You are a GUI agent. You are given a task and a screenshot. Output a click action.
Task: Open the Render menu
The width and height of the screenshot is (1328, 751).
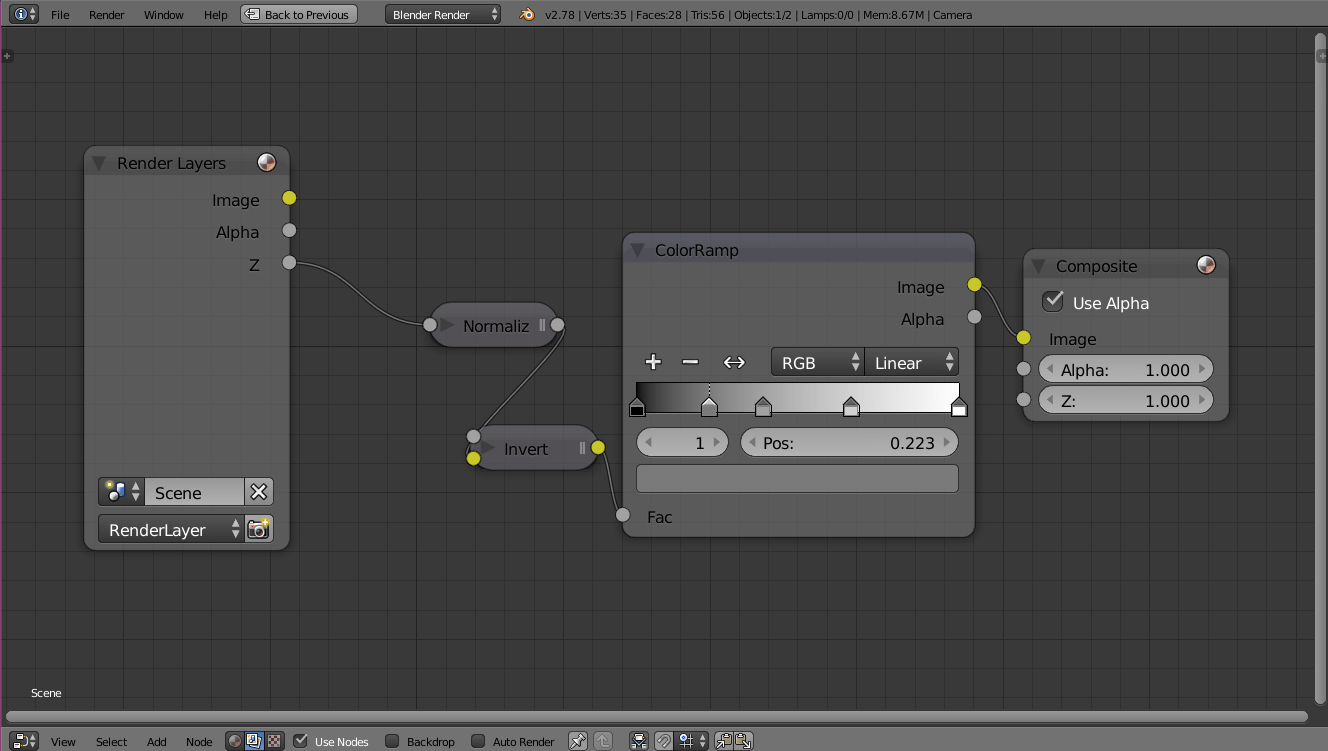(x=106, y=15)
